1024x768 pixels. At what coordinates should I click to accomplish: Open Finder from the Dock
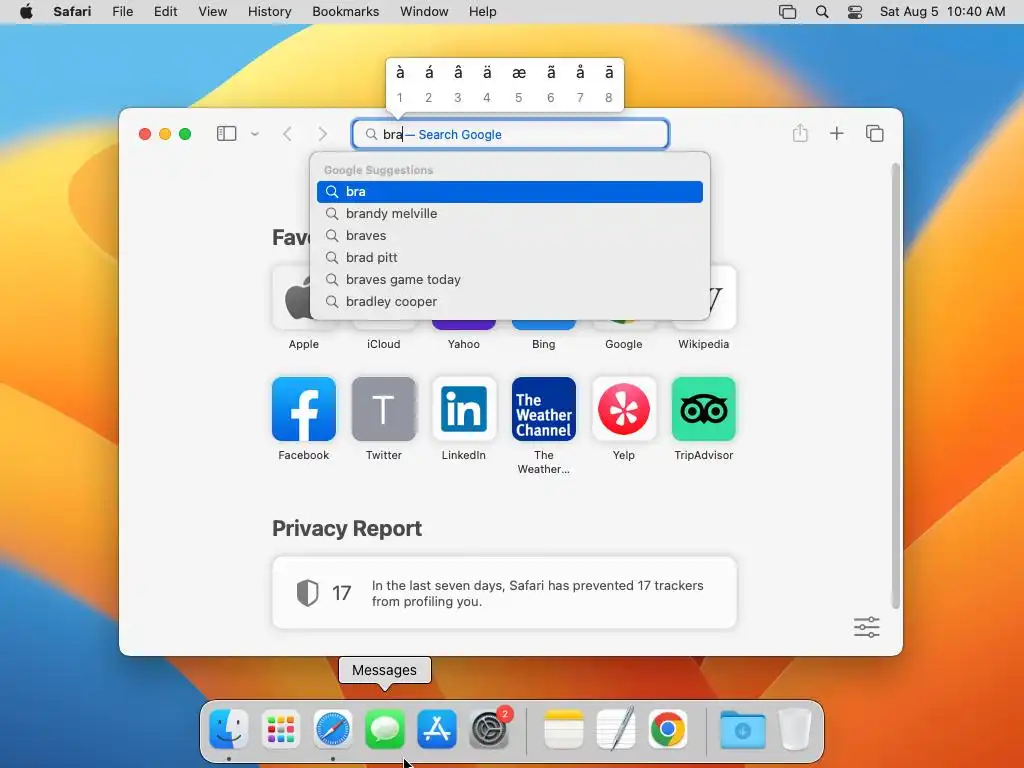(229, 729)
